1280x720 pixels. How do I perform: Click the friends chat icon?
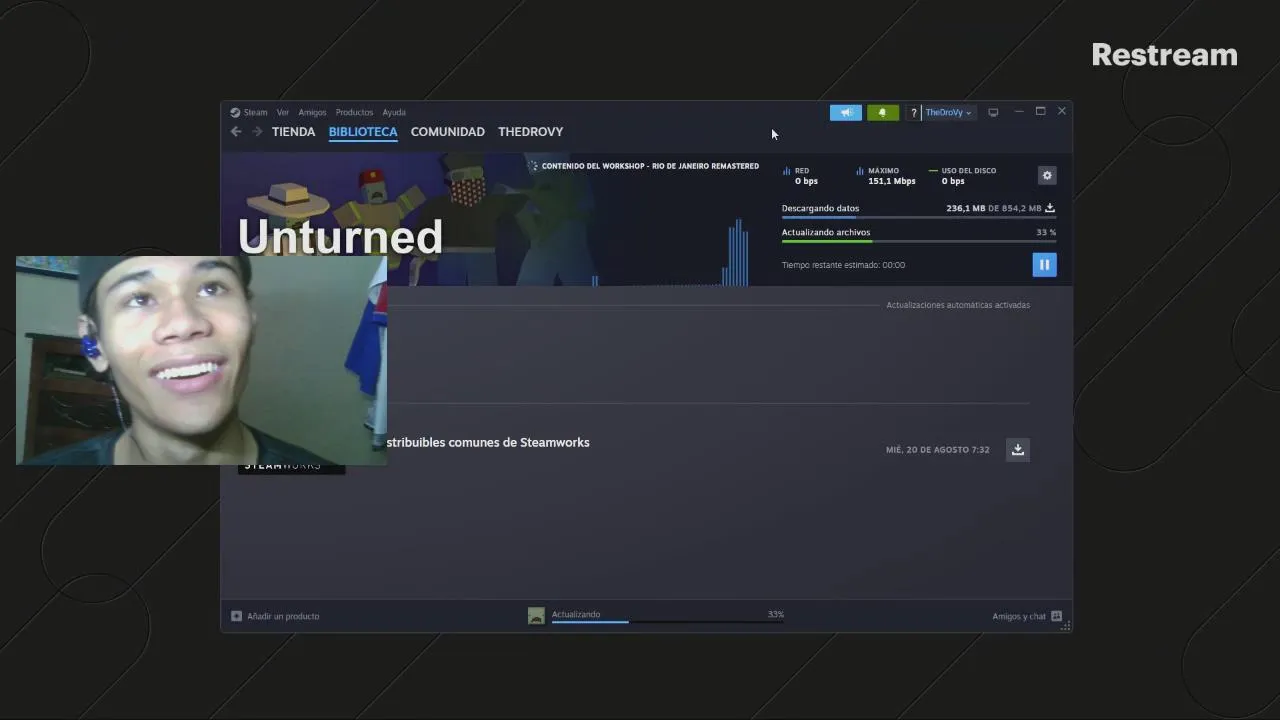[1056, 616]
